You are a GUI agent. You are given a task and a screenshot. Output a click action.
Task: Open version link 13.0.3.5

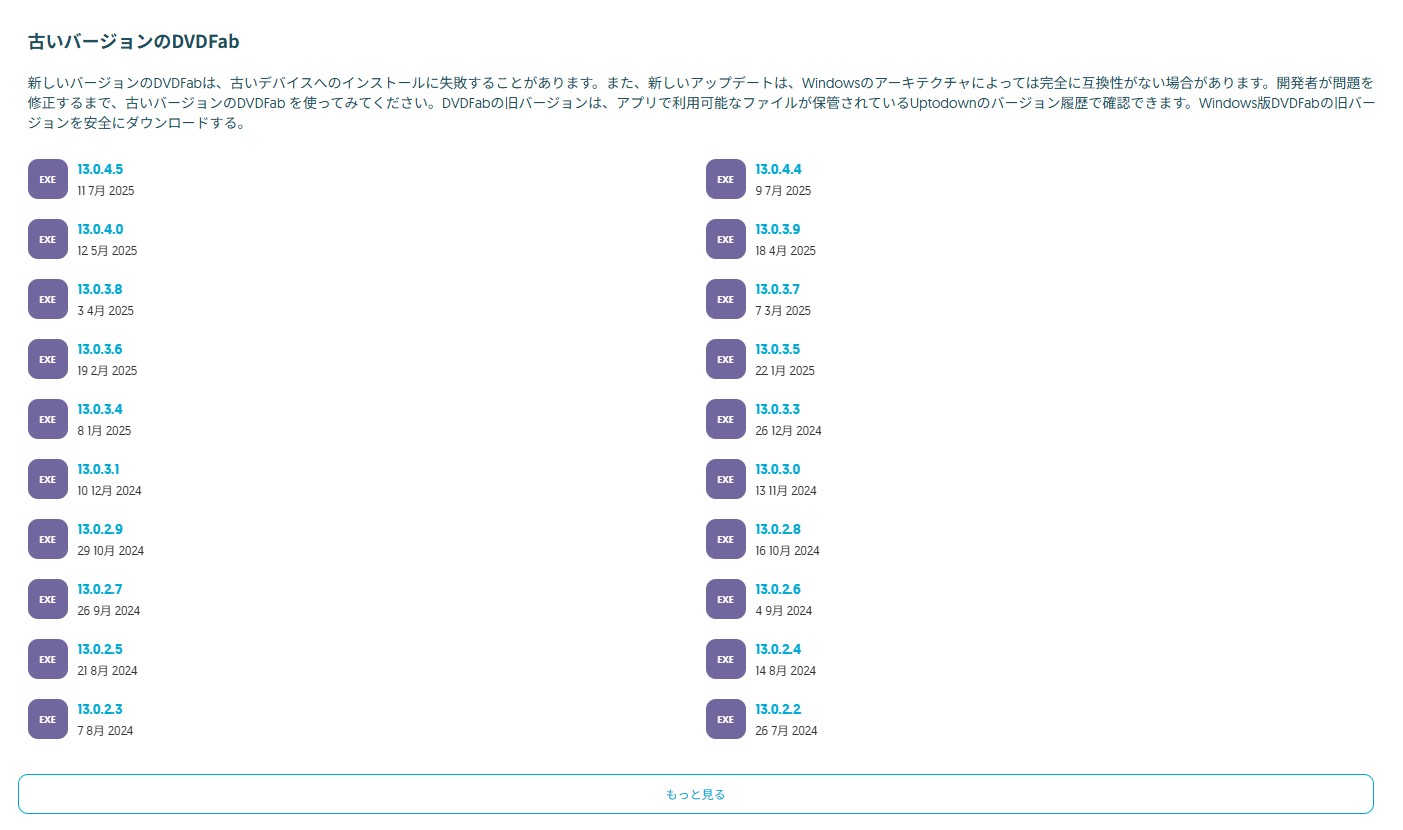tap(777, 350)
